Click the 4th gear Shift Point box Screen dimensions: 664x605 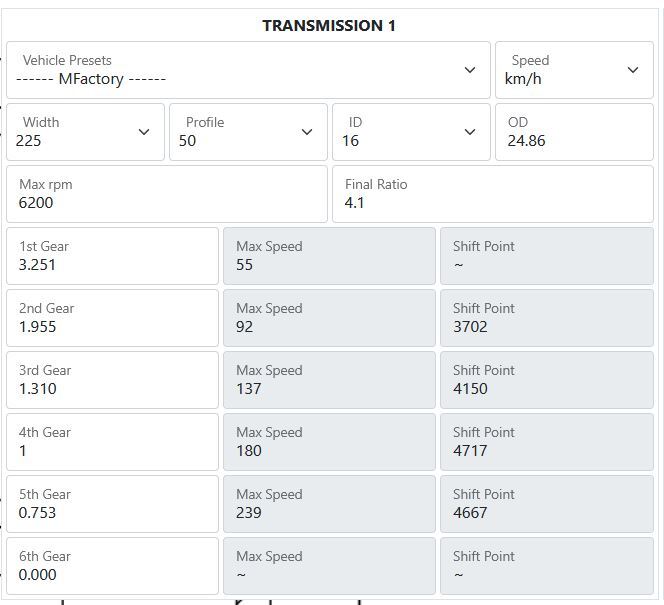pos(546,442)
